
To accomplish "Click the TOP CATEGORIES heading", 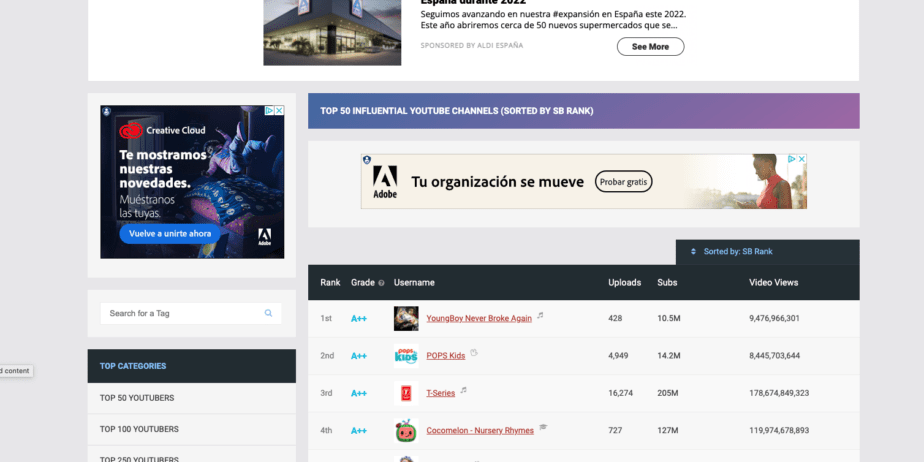I will pyautogui.click(x=133, y=366).
